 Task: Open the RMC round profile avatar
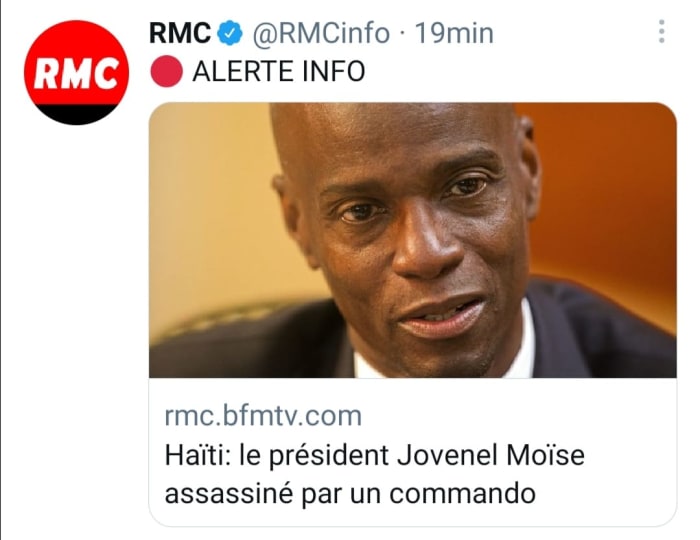(76, 72)
